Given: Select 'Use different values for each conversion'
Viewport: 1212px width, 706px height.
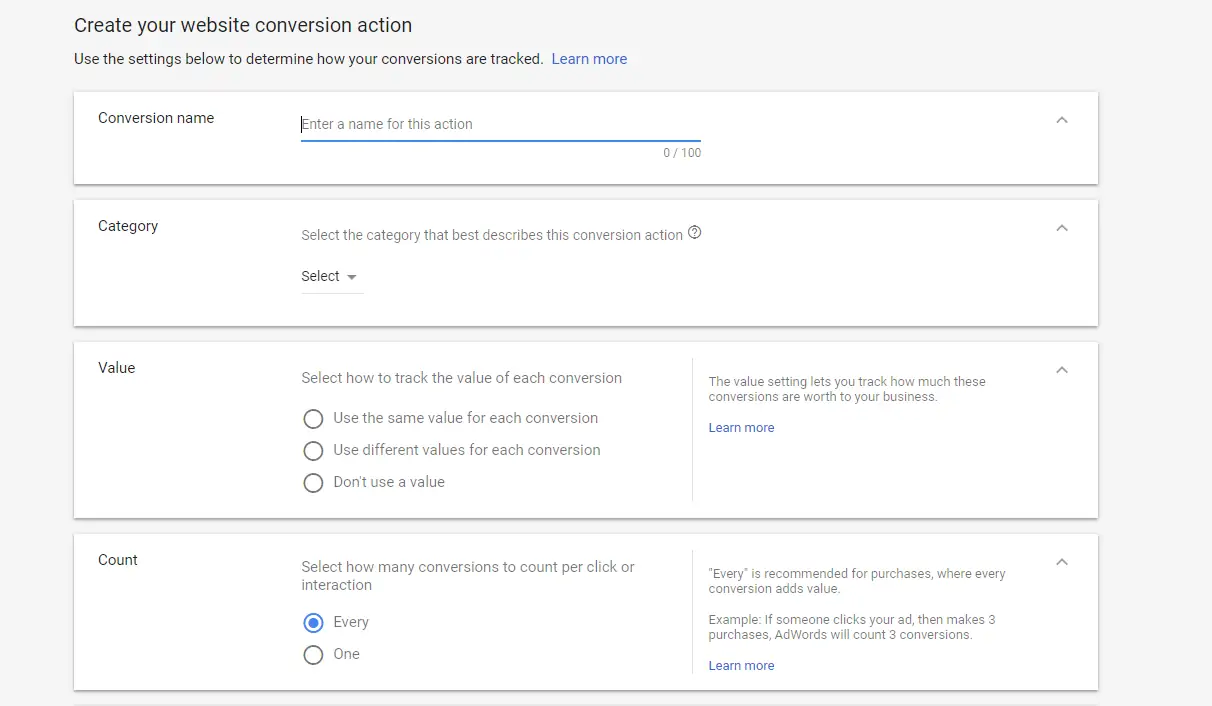Looking at the screenshot, I should click(x=313, y=450).
